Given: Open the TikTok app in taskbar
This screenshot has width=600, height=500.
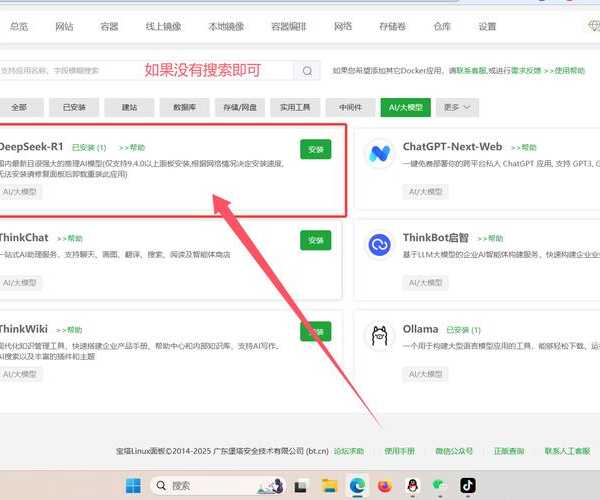Looking at the screenshot, I should [467, 485].
